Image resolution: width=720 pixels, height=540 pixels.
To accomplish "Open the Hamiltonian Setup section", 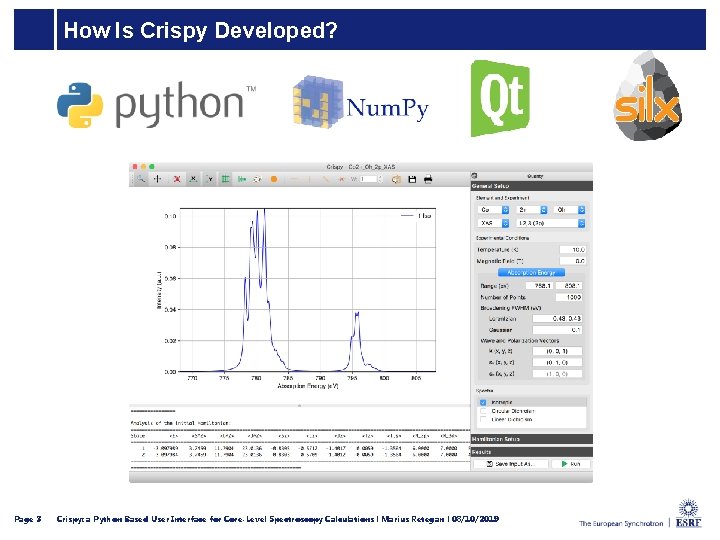I will click(x=532, y=439).
